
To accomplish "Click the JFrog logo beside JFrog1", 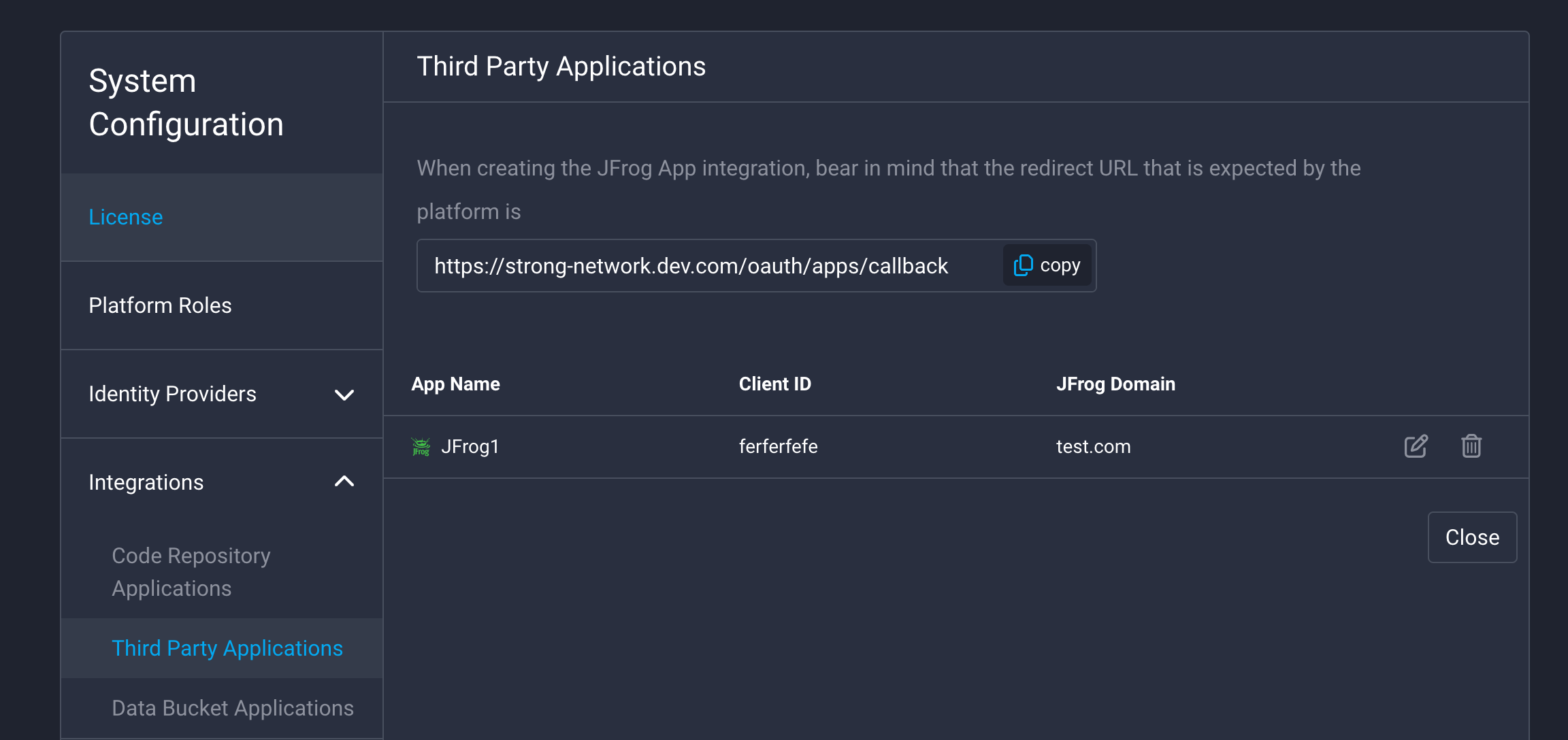I will 421,446.
